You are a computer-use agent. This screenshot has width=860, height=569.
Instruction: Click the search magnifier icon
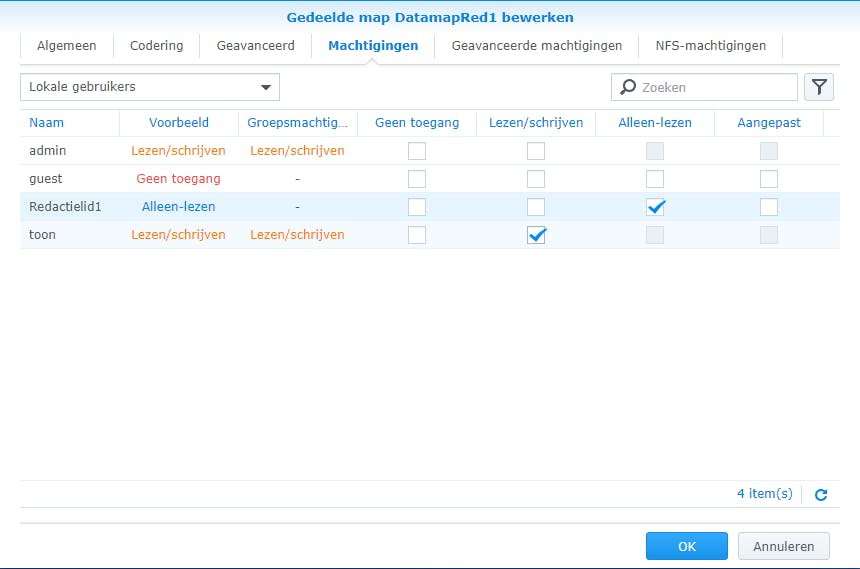tap(628, 87)
